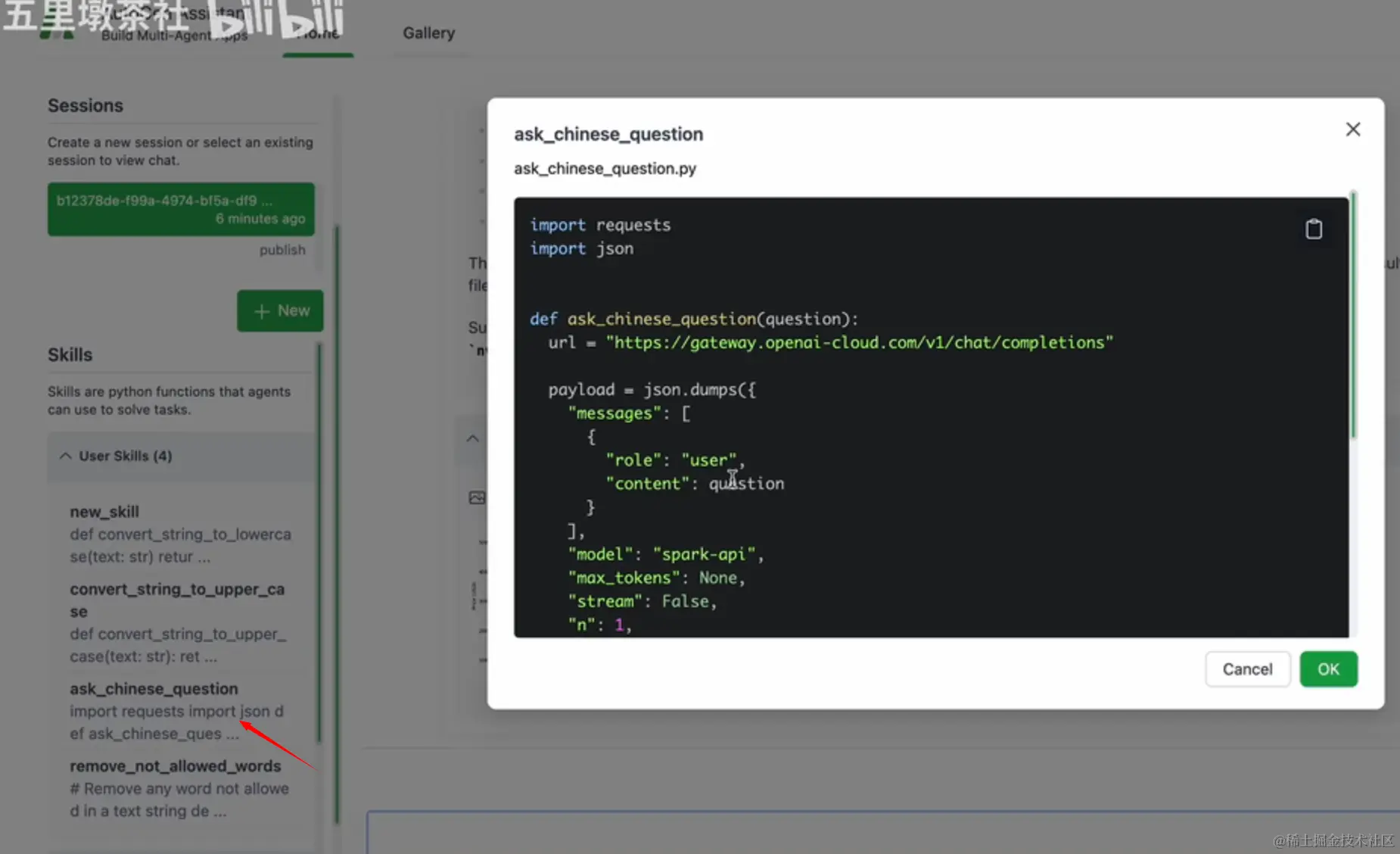Screen dimensions: 1400x854
Task: Create a new session with + New
Action: tap(280, 310)
